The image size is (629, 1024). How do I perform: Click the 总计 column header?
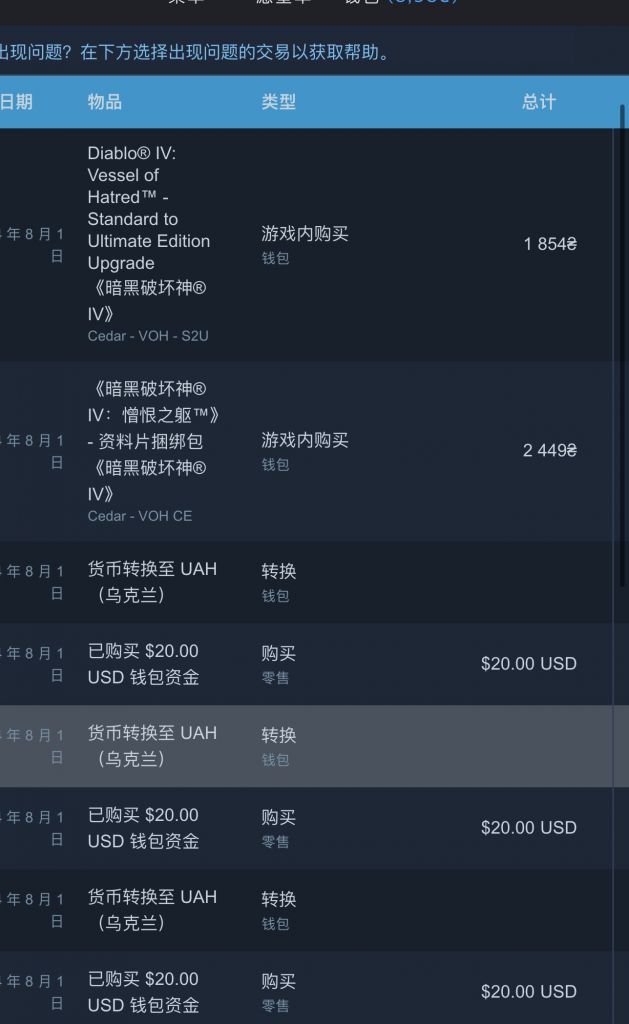539,103
